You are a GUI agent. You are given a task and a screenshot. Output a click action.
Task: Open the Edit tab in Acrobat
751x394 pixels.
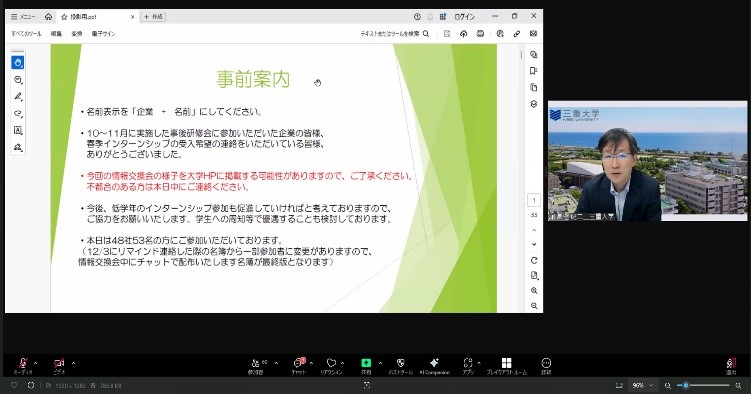56,34
